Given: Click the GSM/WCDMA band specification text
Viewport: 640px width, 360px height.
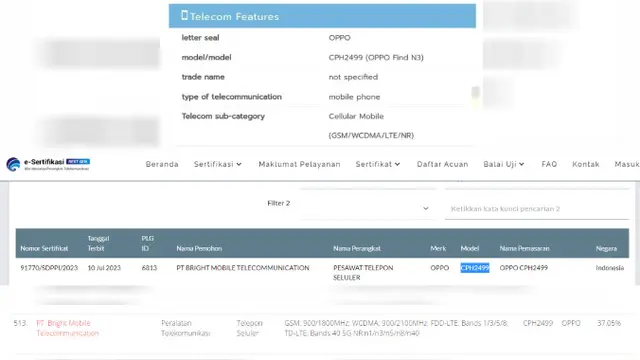Looking at the screenshot, I should (396, 328).
